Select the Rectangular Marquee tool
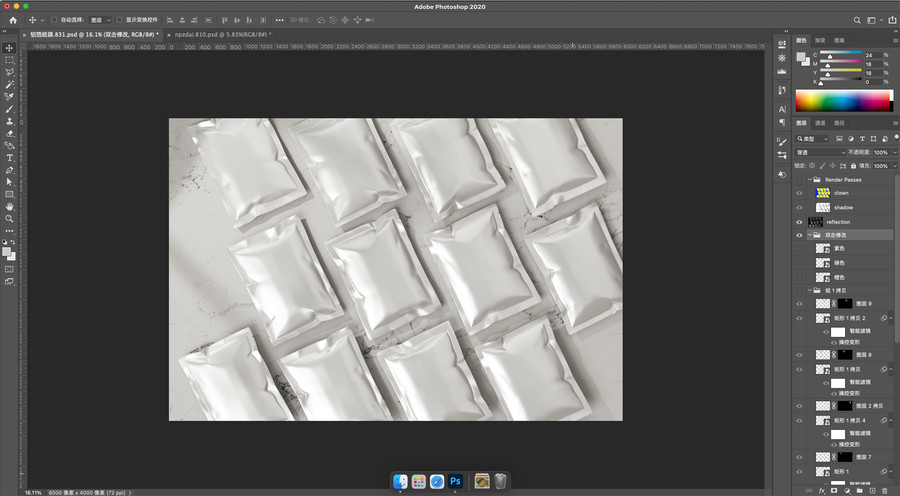 (x=9, y=60)
